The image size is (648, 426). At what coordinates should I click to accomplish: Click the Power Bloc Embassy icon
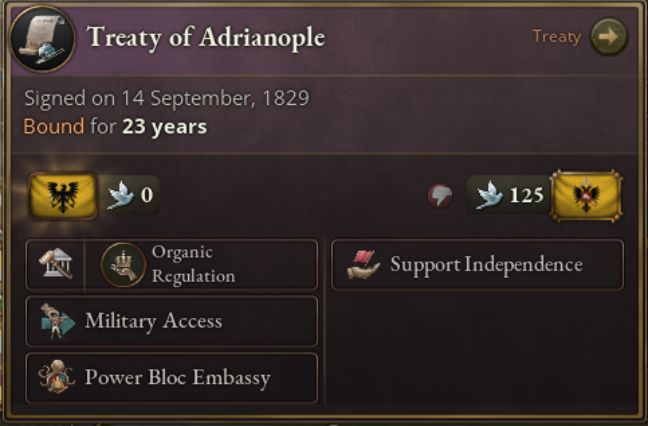56,377
